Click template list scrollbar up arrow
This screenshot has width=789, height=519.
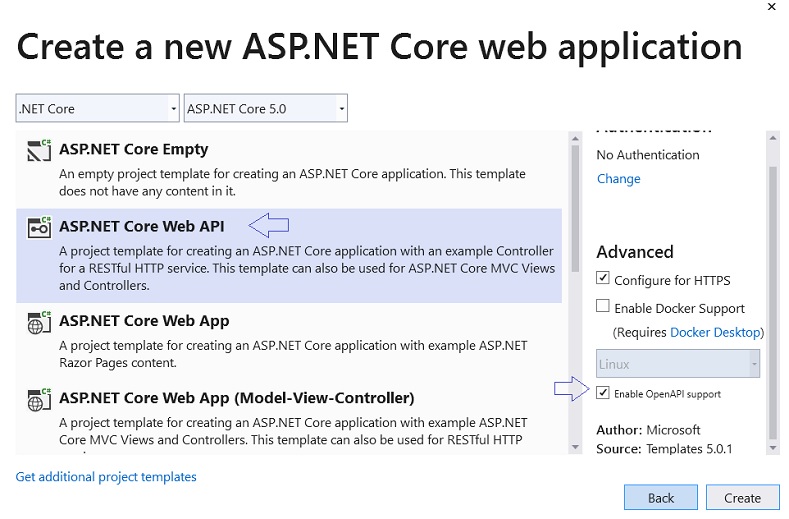click(575, 138)
